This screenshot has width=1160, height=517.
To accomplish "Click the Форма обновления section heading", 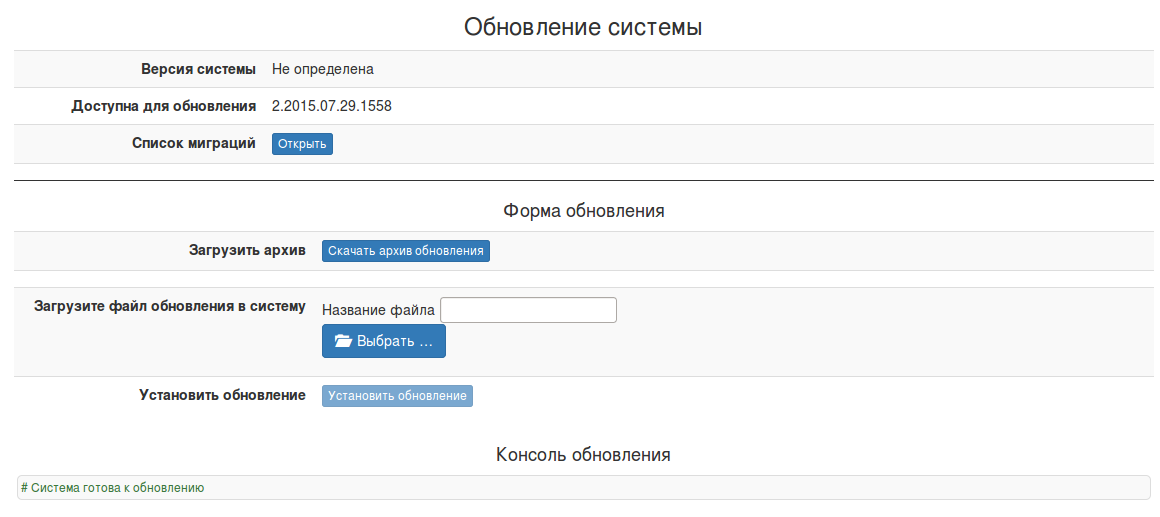I will pyautogui.click(x=583, y=211).
